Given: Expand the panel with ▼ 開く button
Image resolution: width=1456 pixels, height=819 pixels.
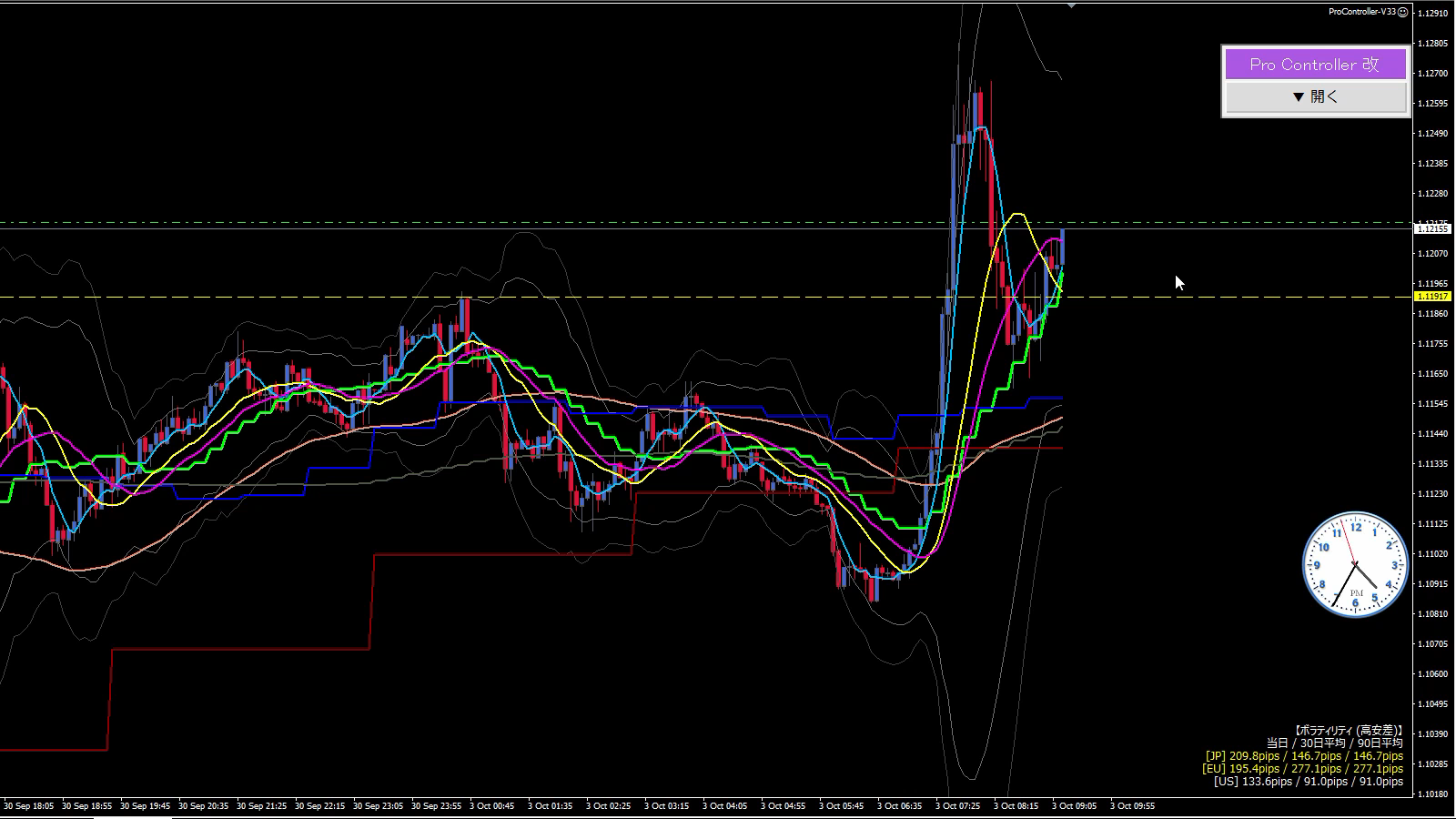Looking at the screenshot, I should 1315,96.
